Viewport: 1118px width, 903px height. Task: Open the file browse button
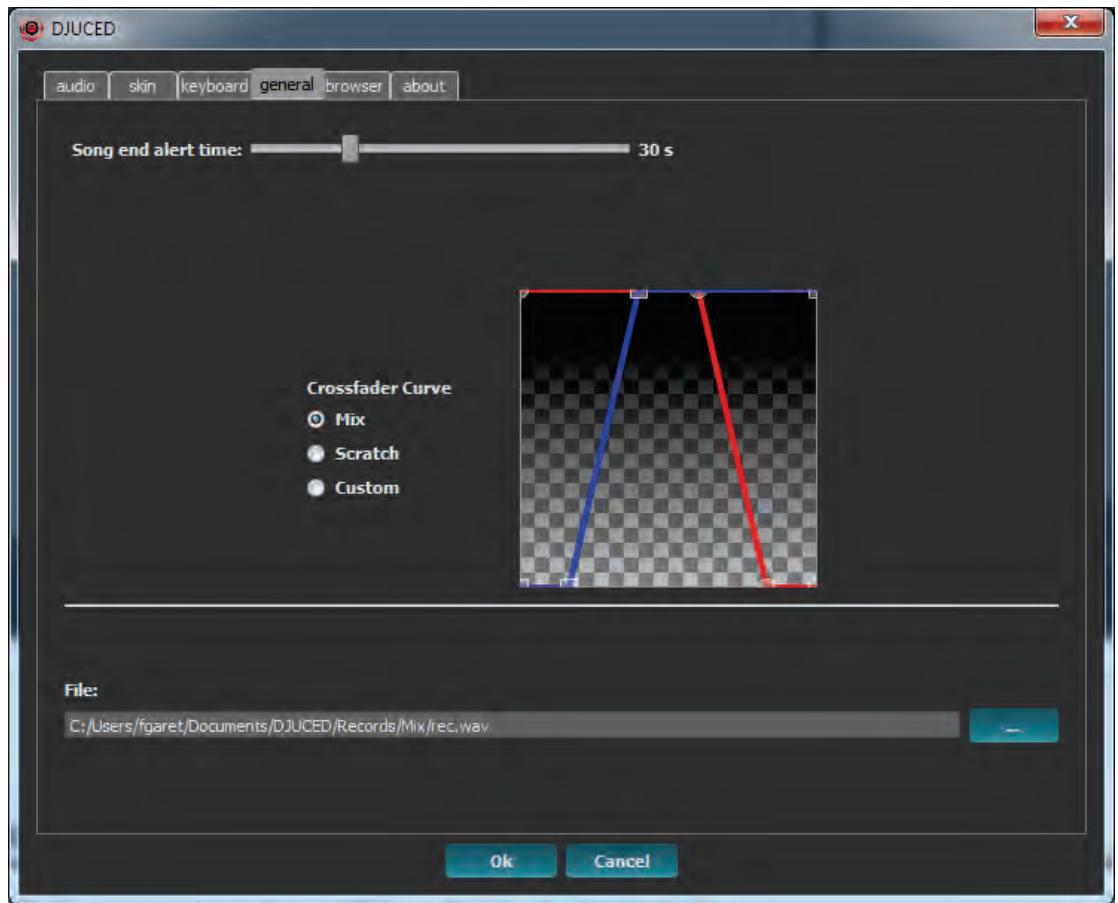1013,725
